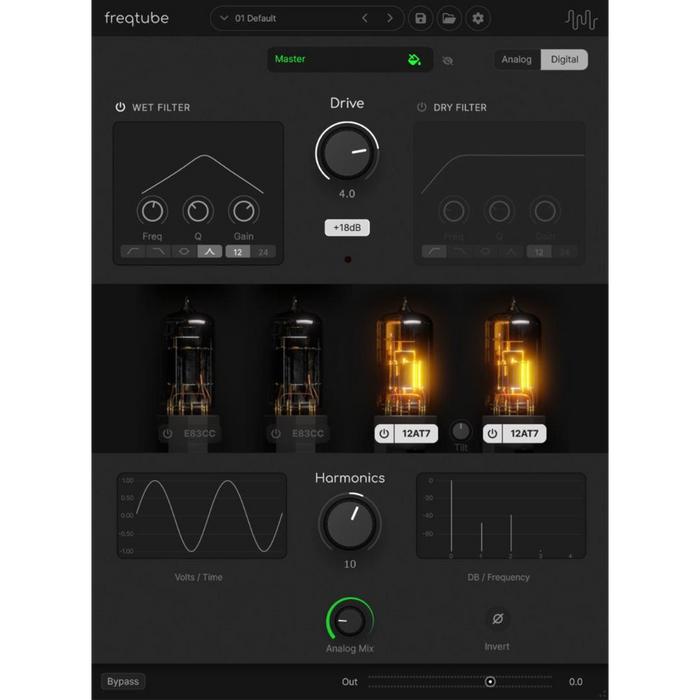Image resolution: width=700 pixels, height=700 pixels.
Task: Select Wet Filter low-pass shape icon
Action: (158, 252)
